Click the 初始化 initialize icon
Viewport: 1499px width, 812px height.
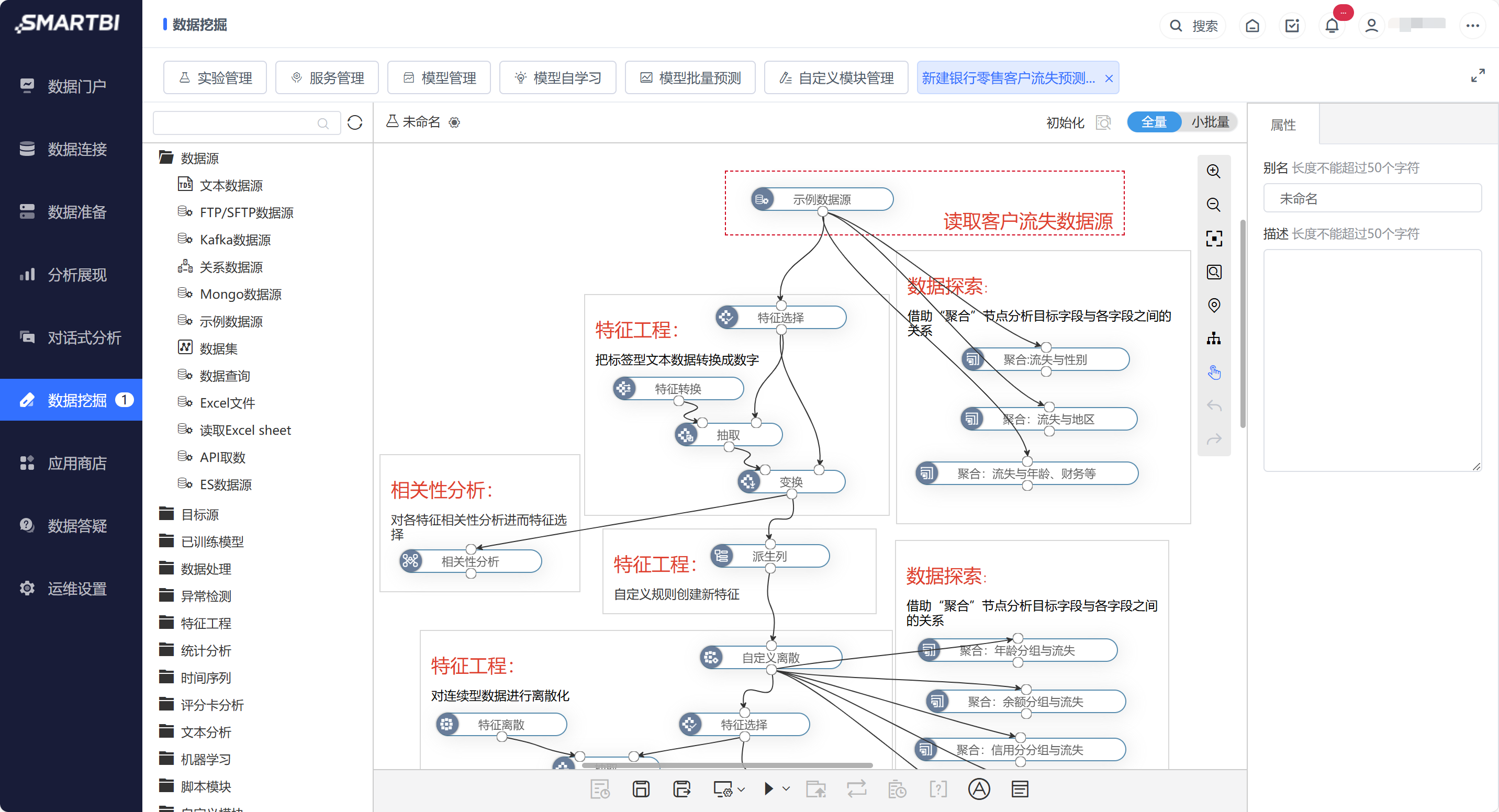pyautogui.click(x=1103, y=122)
